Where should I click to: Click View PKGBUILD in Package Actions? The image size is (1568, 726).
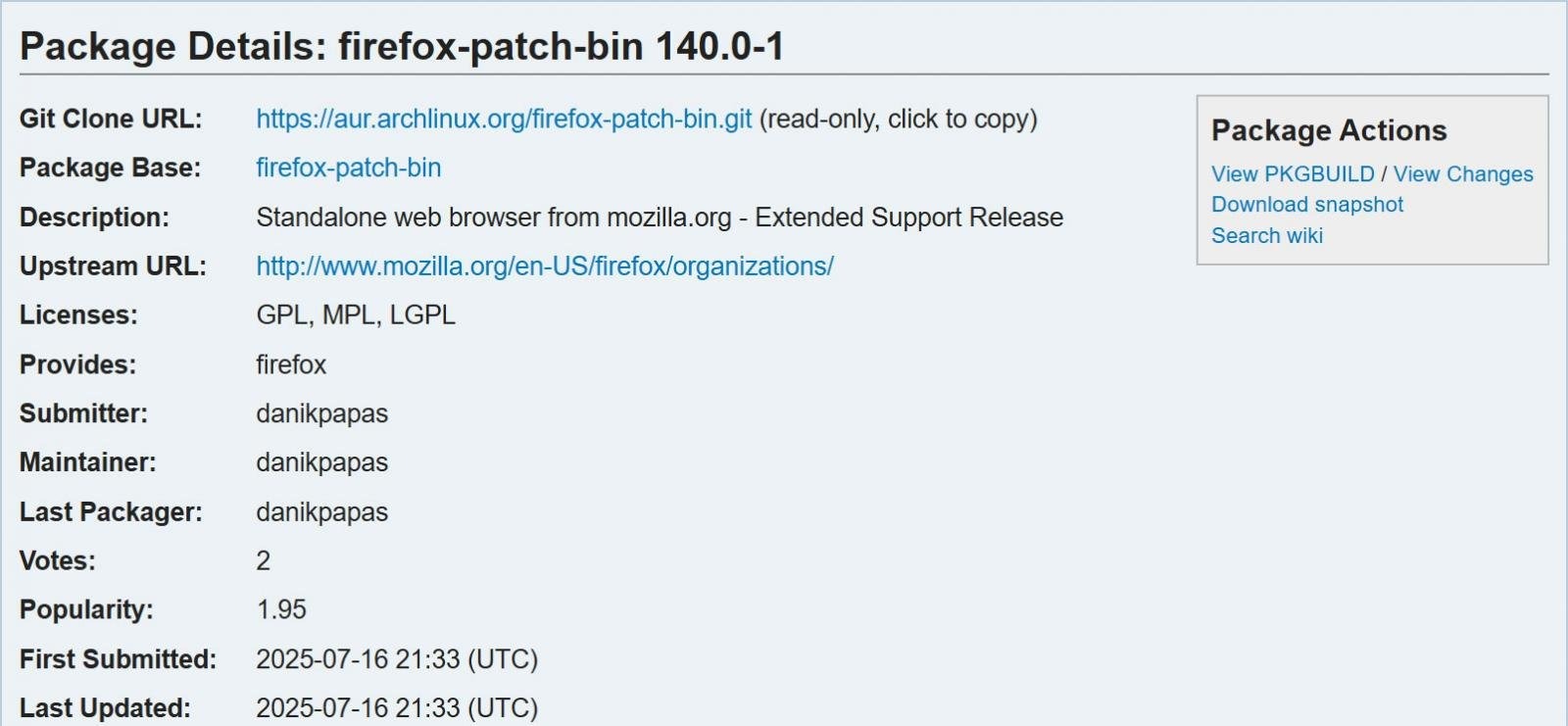coord(1293,174)
